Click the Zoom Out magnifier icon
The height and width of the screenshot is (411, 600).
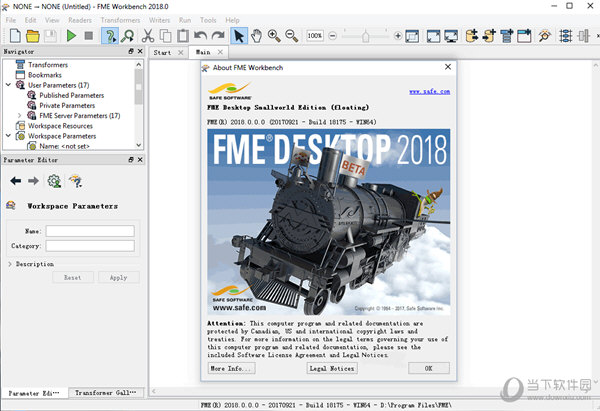[x=292, y=36]
